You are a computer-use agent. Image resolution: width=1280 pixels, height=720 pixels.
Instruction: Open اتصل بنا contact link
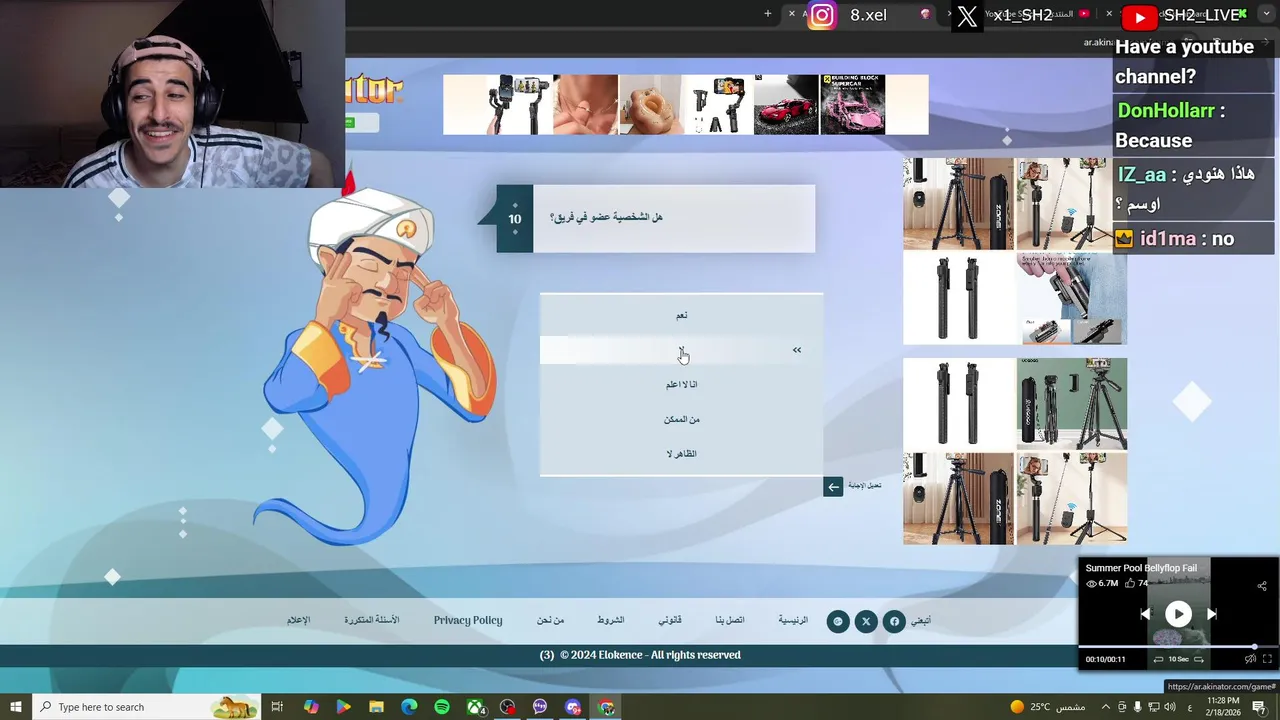730,620
